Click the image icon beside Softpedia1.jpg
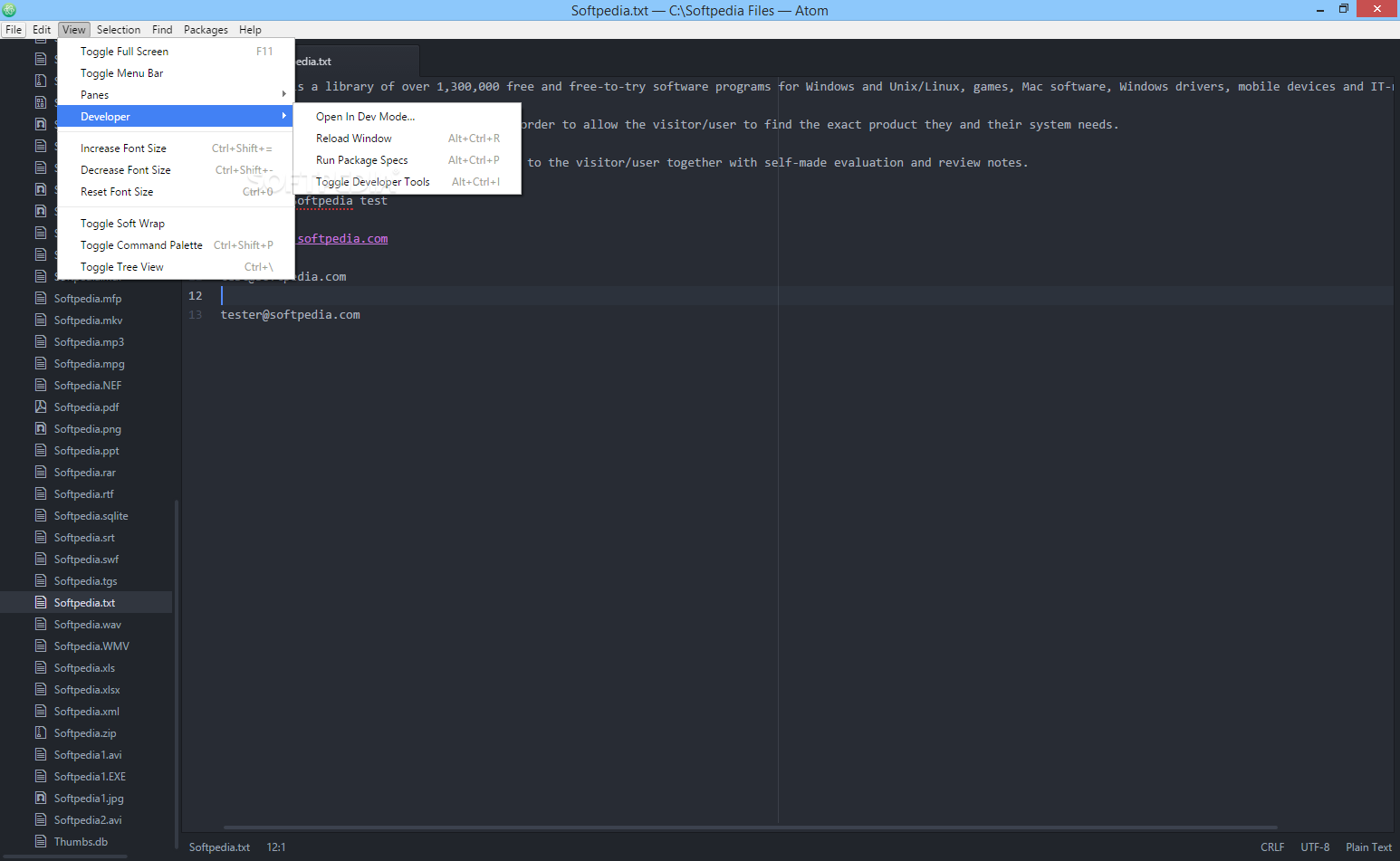Screen dimensions: 1400x861 click(x=41, y=798)
